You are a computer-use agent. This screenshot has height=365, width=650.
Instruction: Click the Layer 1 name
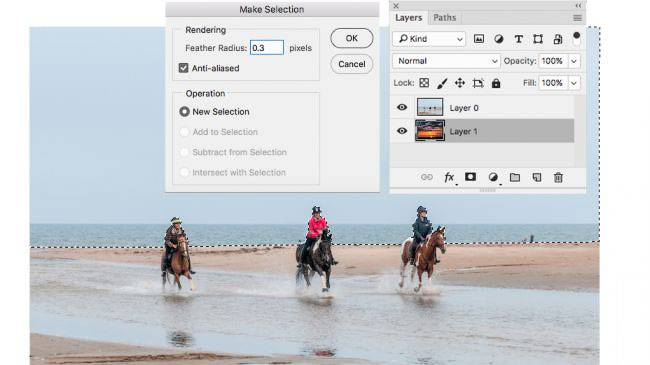(x=463, y=131)
